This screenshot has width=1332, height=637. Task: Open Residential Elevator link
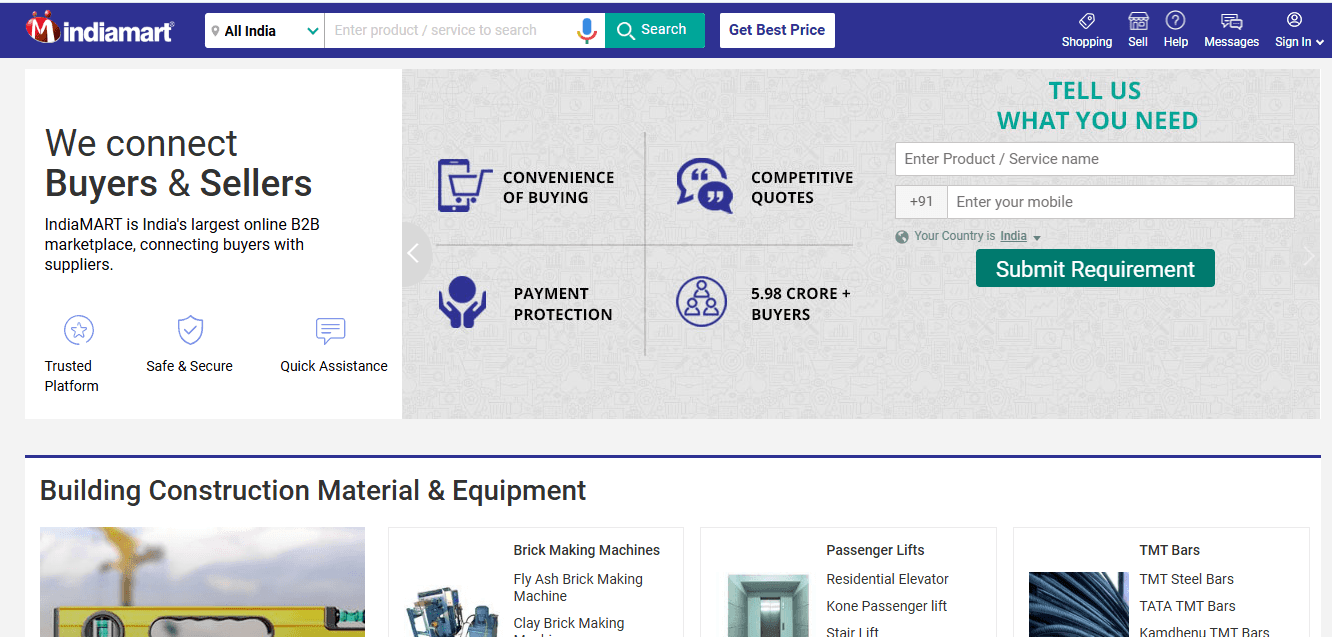(887, 579)
